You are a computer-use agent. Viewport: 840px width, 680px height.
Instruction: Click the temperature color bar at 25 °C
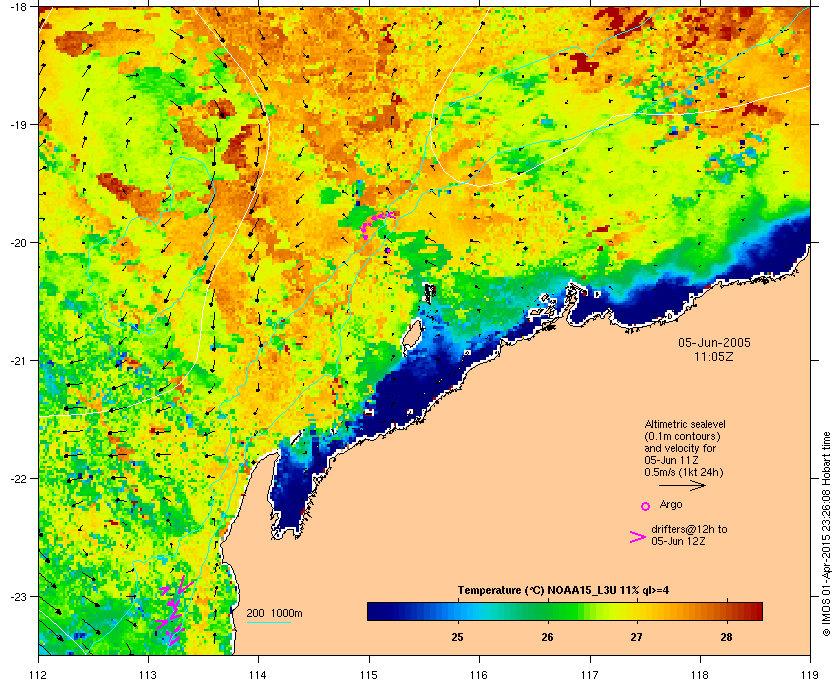(x=458, y=611)
